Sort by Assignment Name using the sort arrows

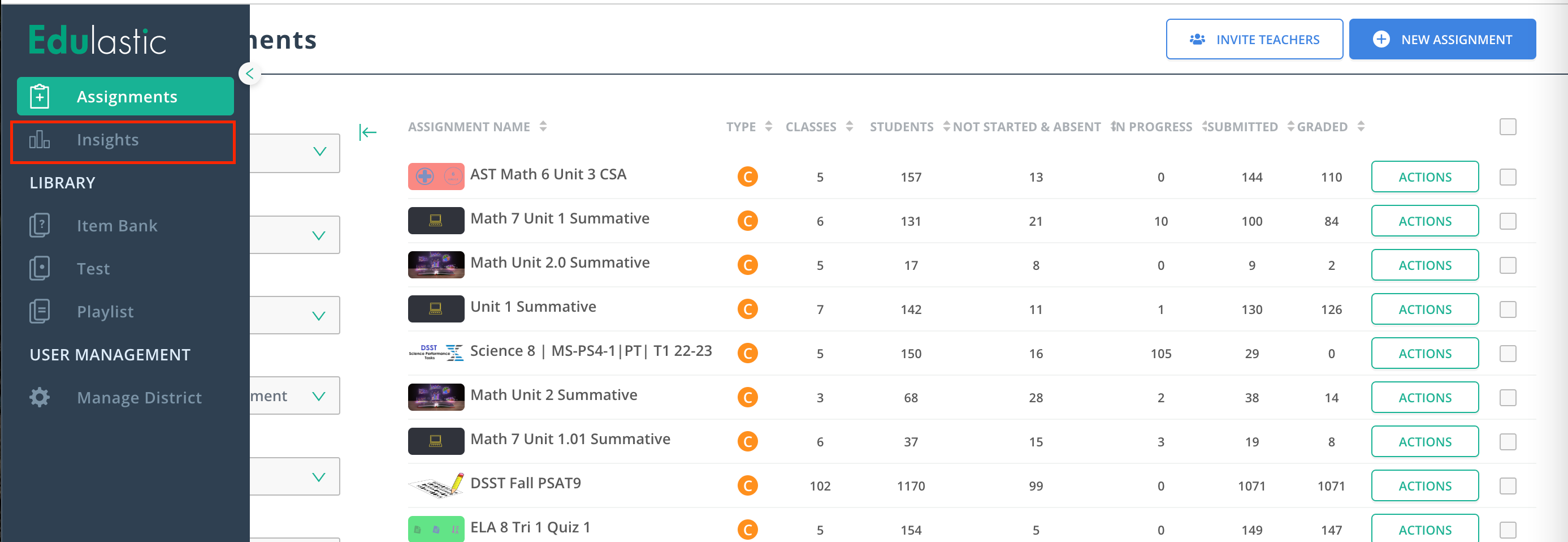(543, 126)
